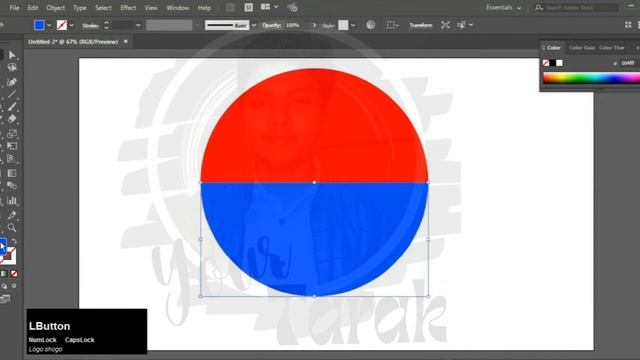Screen dimensions: 640x360
Task: Click the hex color value field
Action: pos(629,63)
